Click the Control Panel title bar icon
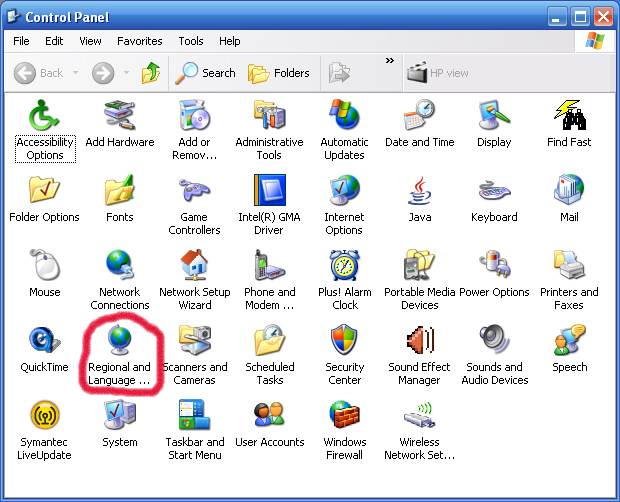 click(13, 16)
